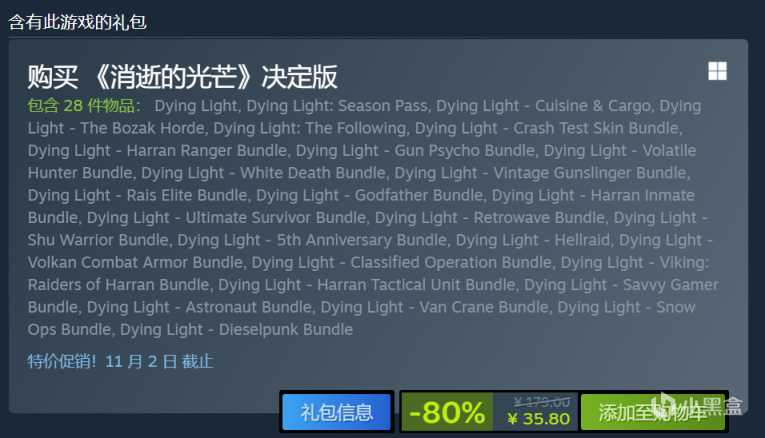The width and height of the screenshot is (765, 438).
Task: Open the 礼包信息 bundle info button
Action: coord(337,412)
